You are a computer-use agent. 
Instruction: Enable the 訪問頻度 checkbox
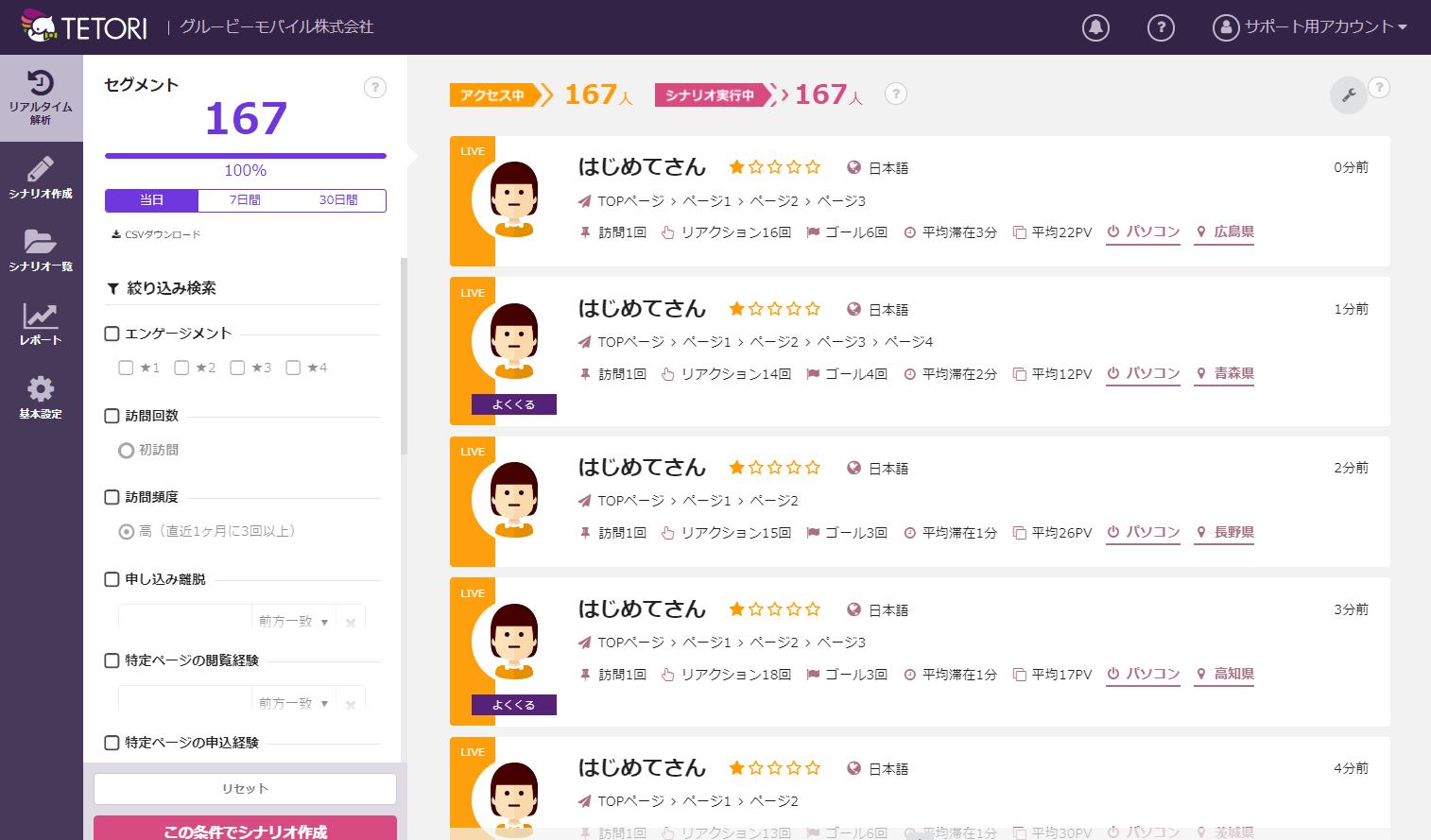(112, 497)
